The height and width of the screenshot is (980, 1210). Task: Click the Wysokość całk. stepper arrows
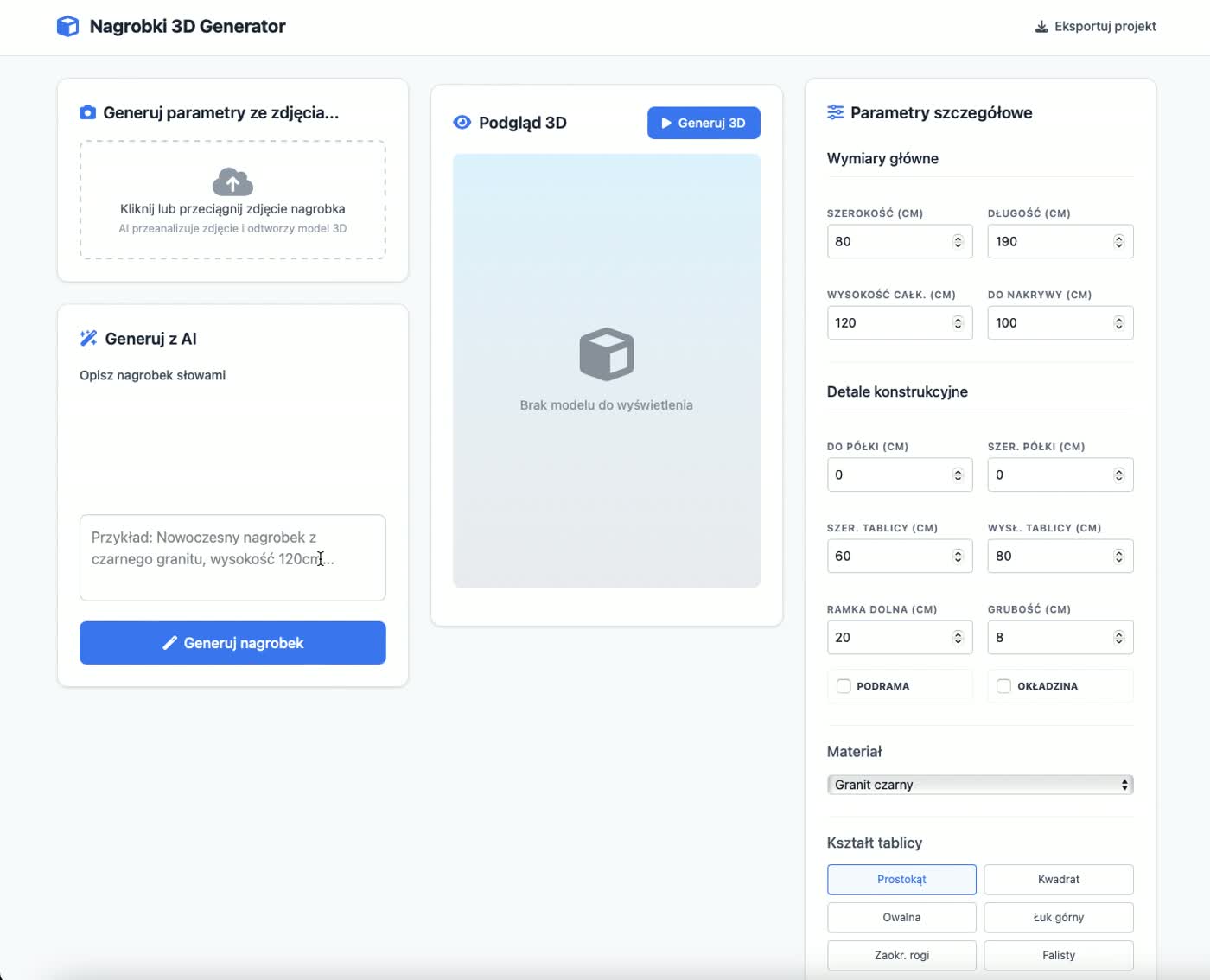958,323
